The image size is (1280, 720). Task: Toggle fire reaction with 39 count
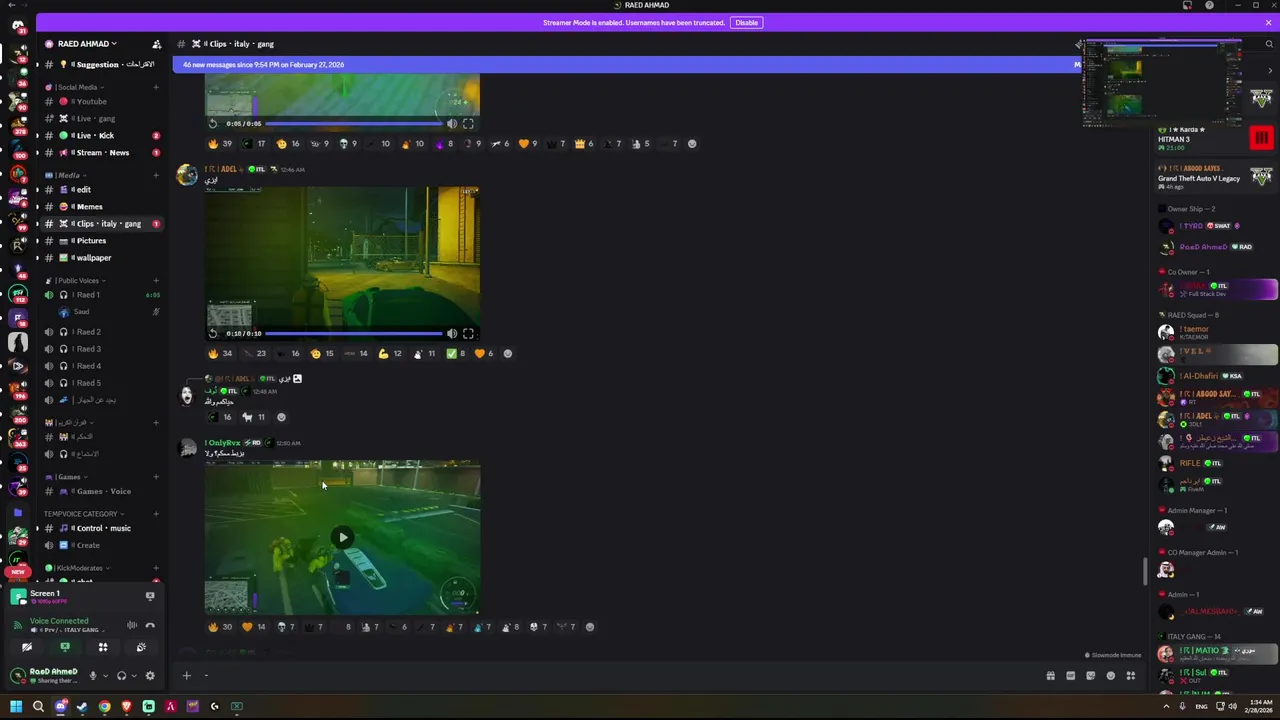click(x=220, y=143)
